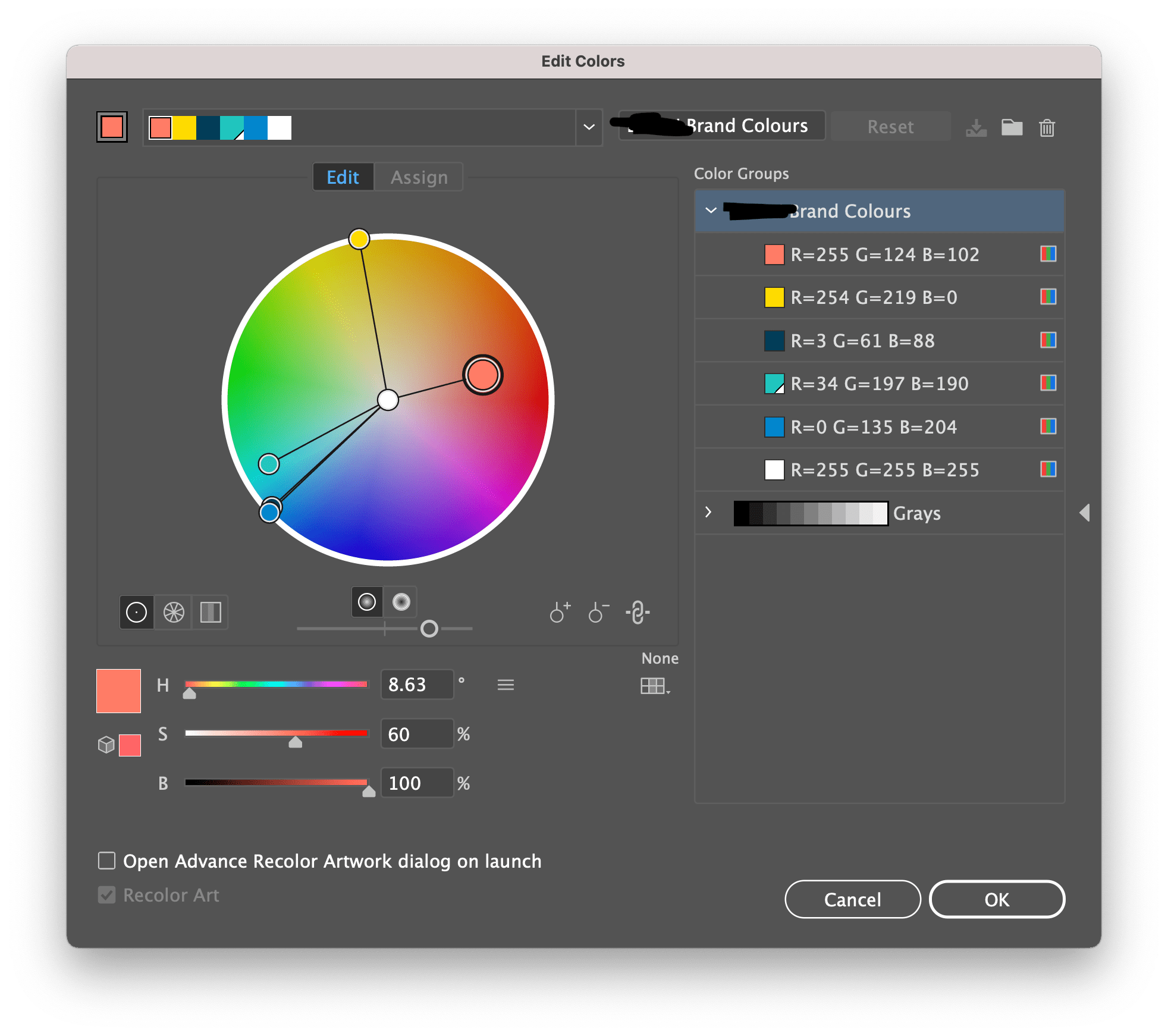Select the Edit tab
Screen dimensions: 1168x1036
[x=343, y=177]
